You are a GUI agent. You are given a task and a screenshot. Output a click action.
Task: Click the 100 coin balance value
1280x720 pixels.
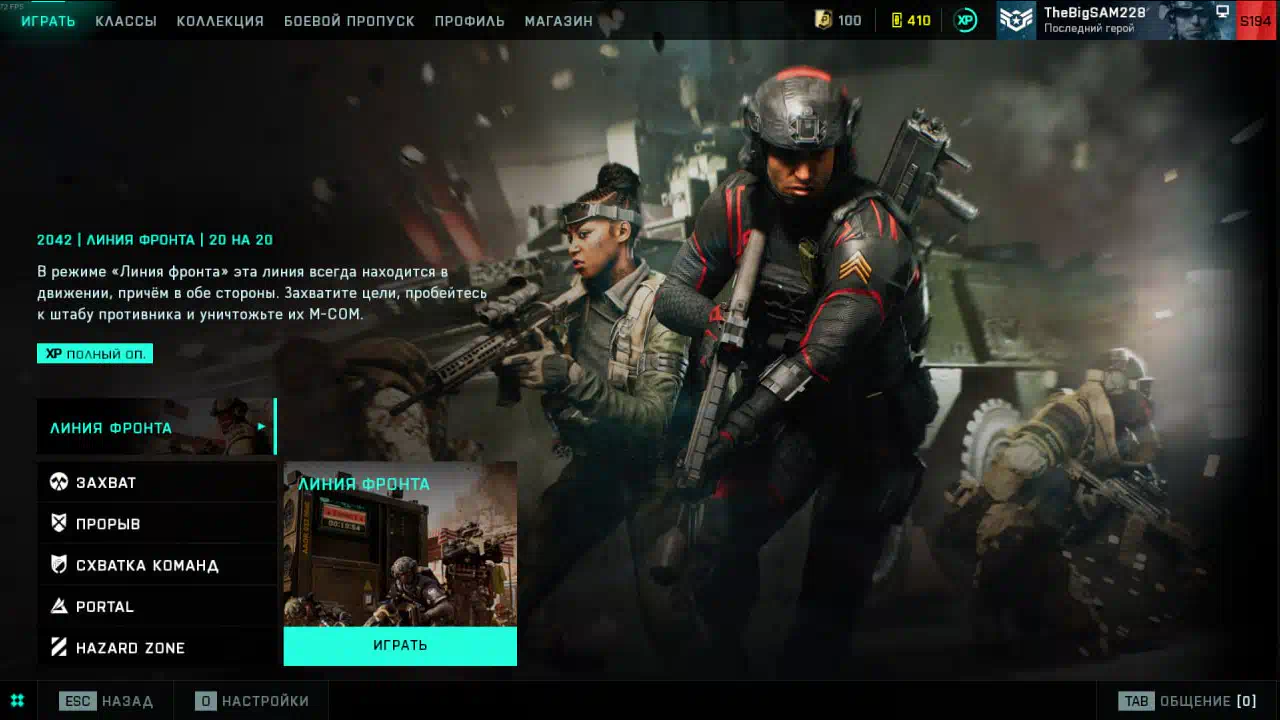pyautogui.click(x=850, y=21)
